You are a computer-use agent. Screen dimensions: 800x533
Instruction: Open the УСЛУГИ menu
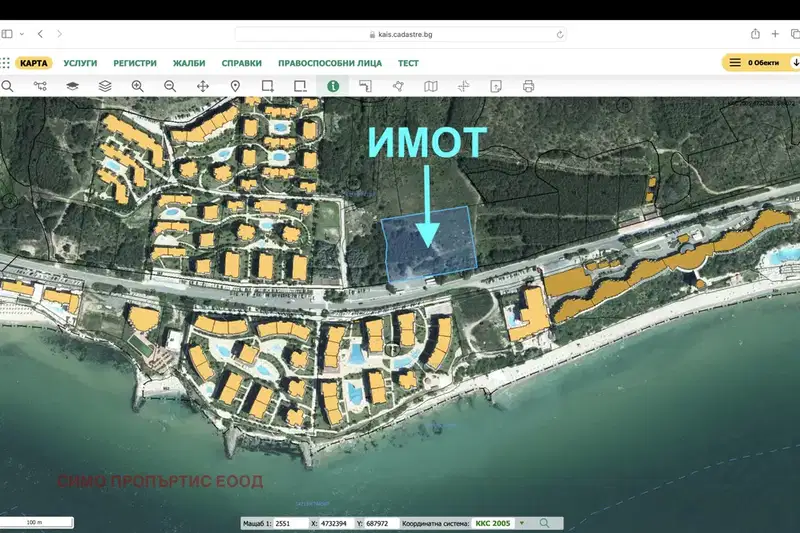(x=80, y=63)
